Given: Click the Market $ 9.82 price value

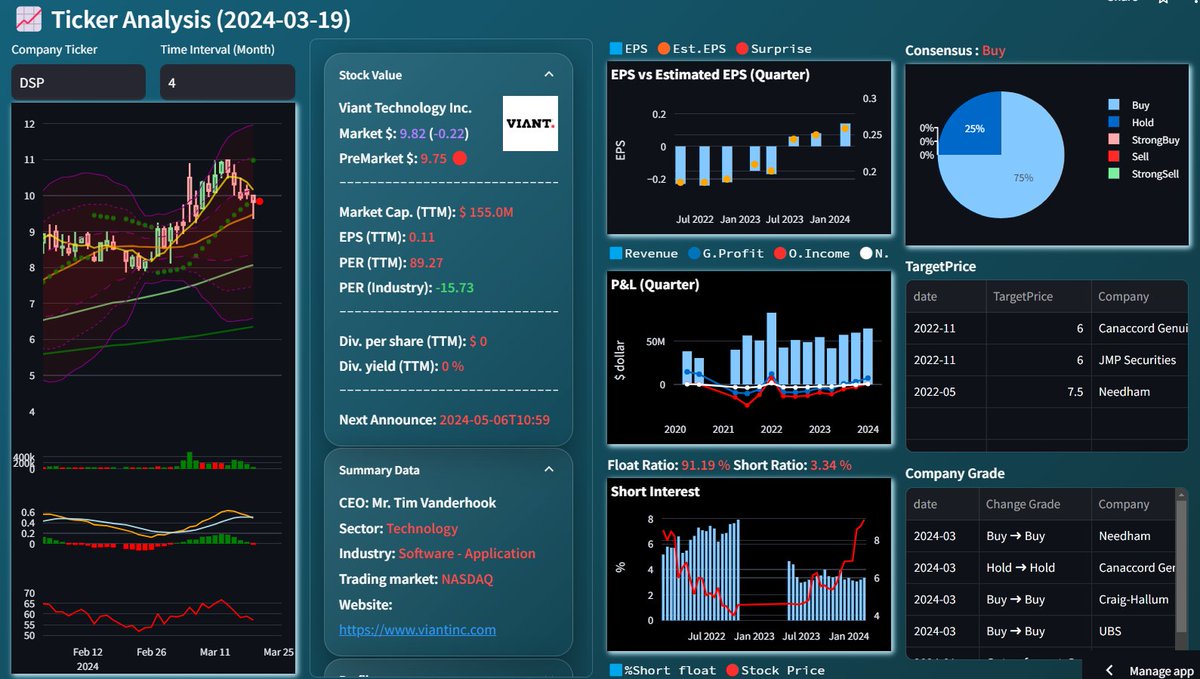Looking at the screenshot, I should click(413, 133).
